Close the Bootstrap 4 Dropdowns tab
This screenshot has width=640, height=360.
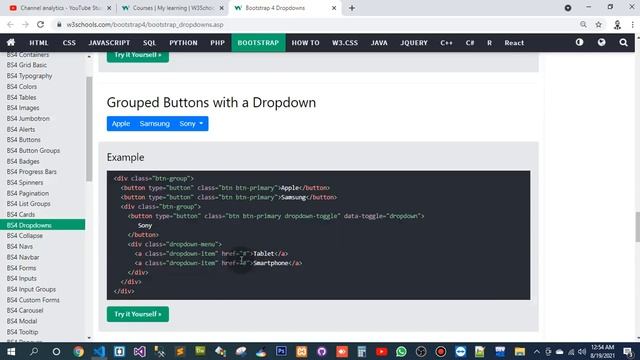point(334,8)
